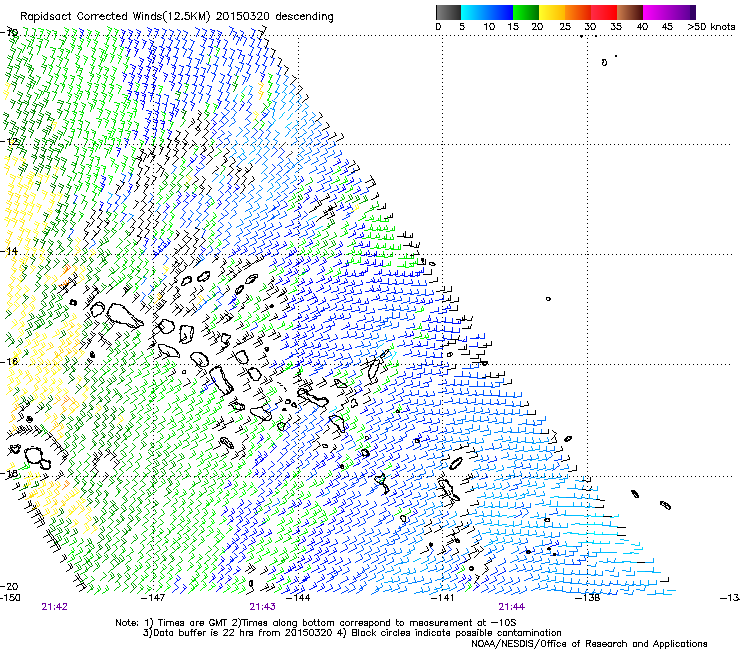Click the yellow 20-25 knots legend segment
The width and height of the screenshot is (740, 650).
tap(552, 12)
